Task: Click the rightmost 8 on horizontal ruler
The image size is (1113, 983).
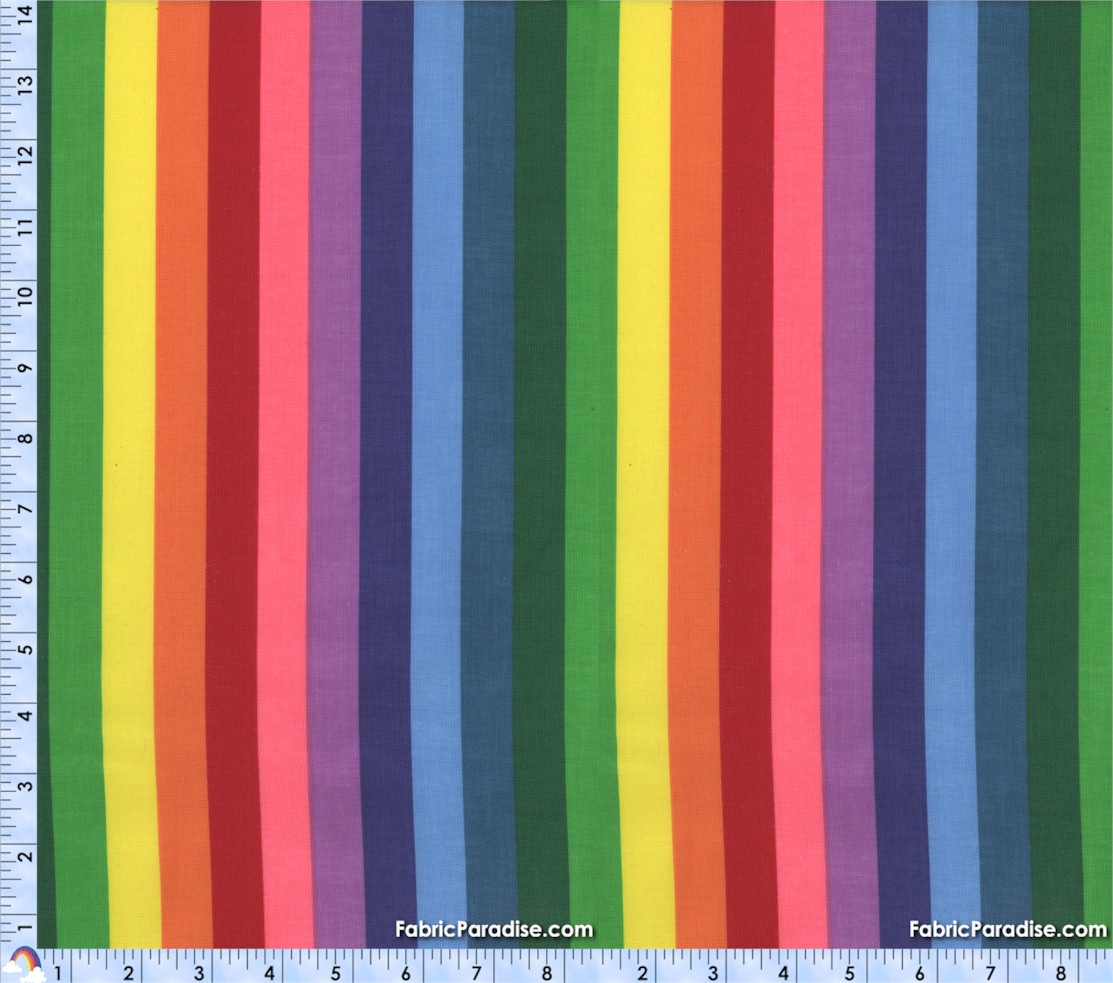Action: click(x=1059, y=972)
